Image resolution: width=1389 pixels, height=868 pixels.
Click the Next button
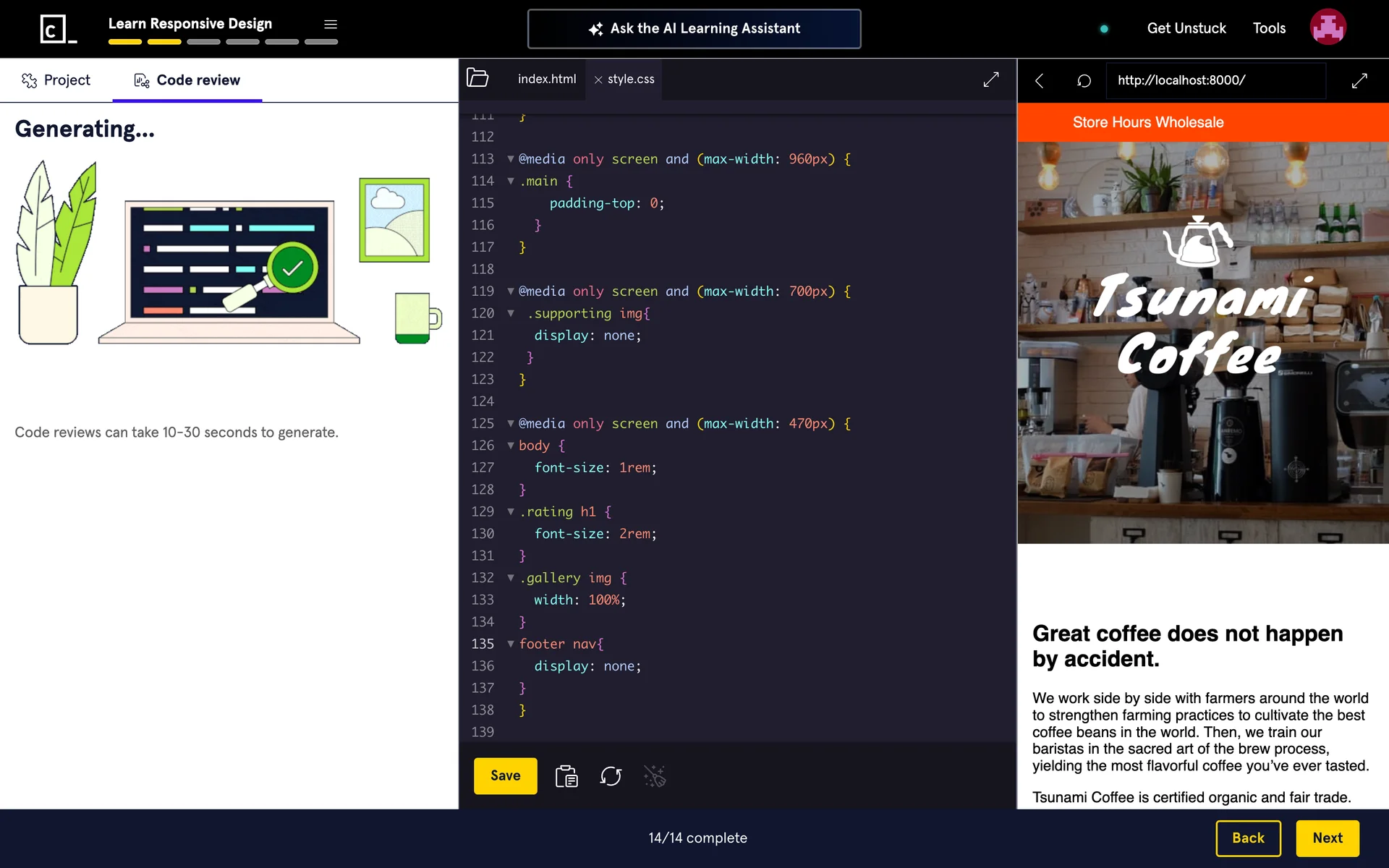point(1327,838)
